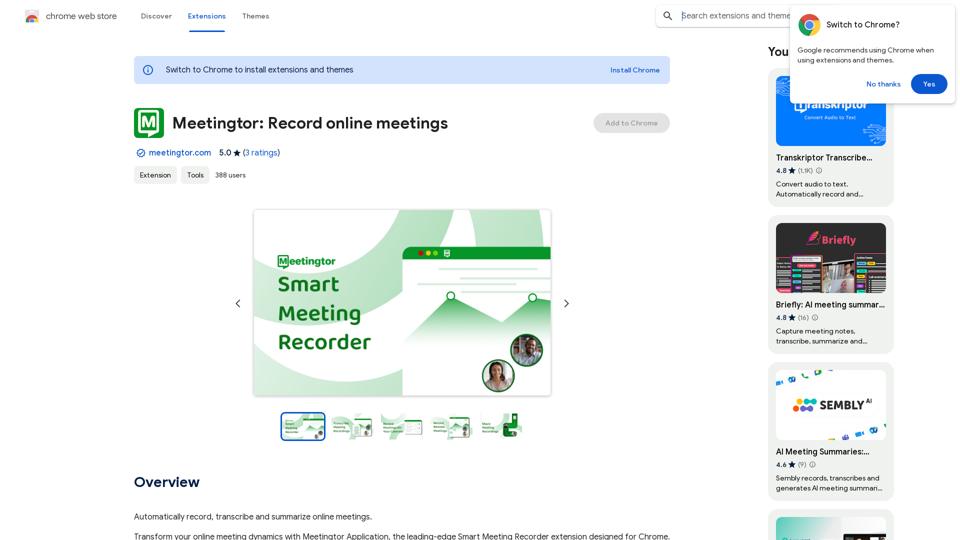
Task: Click the 388 users text
Action: click(230, 175)
